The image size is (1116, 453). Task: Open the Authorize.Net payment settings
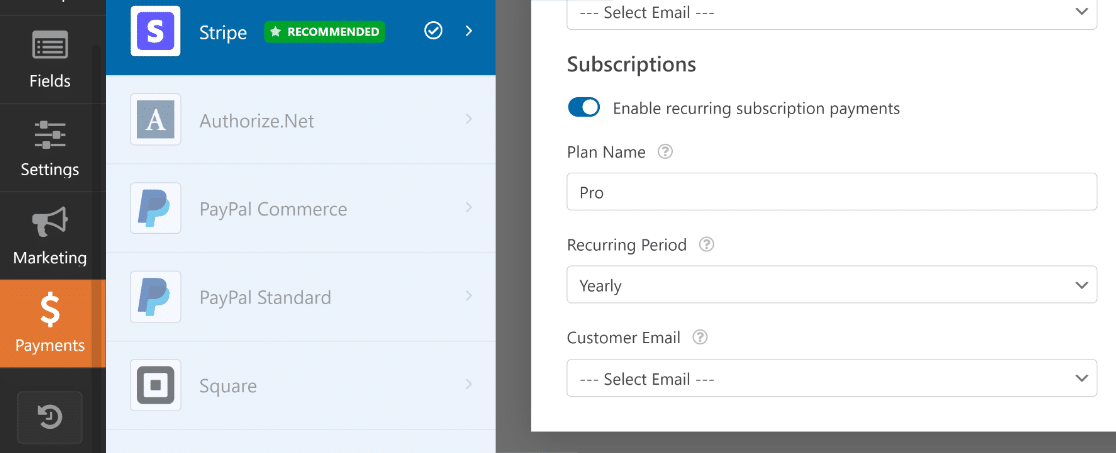pos(300,120)
